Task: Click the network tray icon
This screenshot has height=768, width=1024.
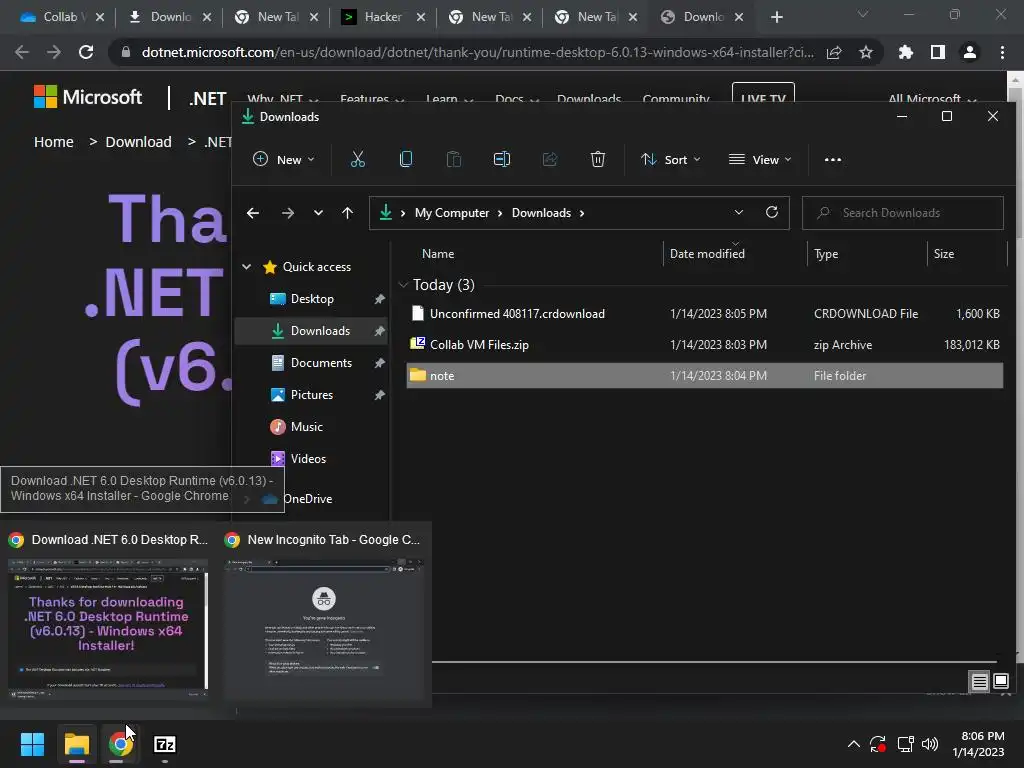Action: coord(905,744)
